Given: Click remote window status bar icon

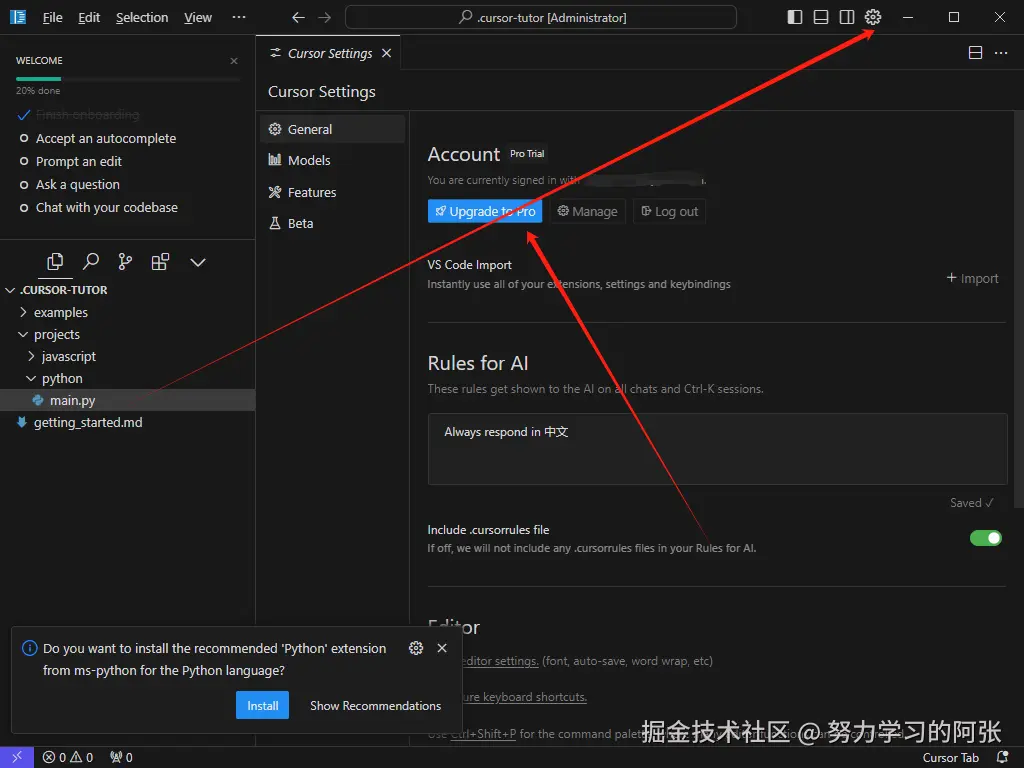Looking at the screenshot, I should (x=17, y=758).
